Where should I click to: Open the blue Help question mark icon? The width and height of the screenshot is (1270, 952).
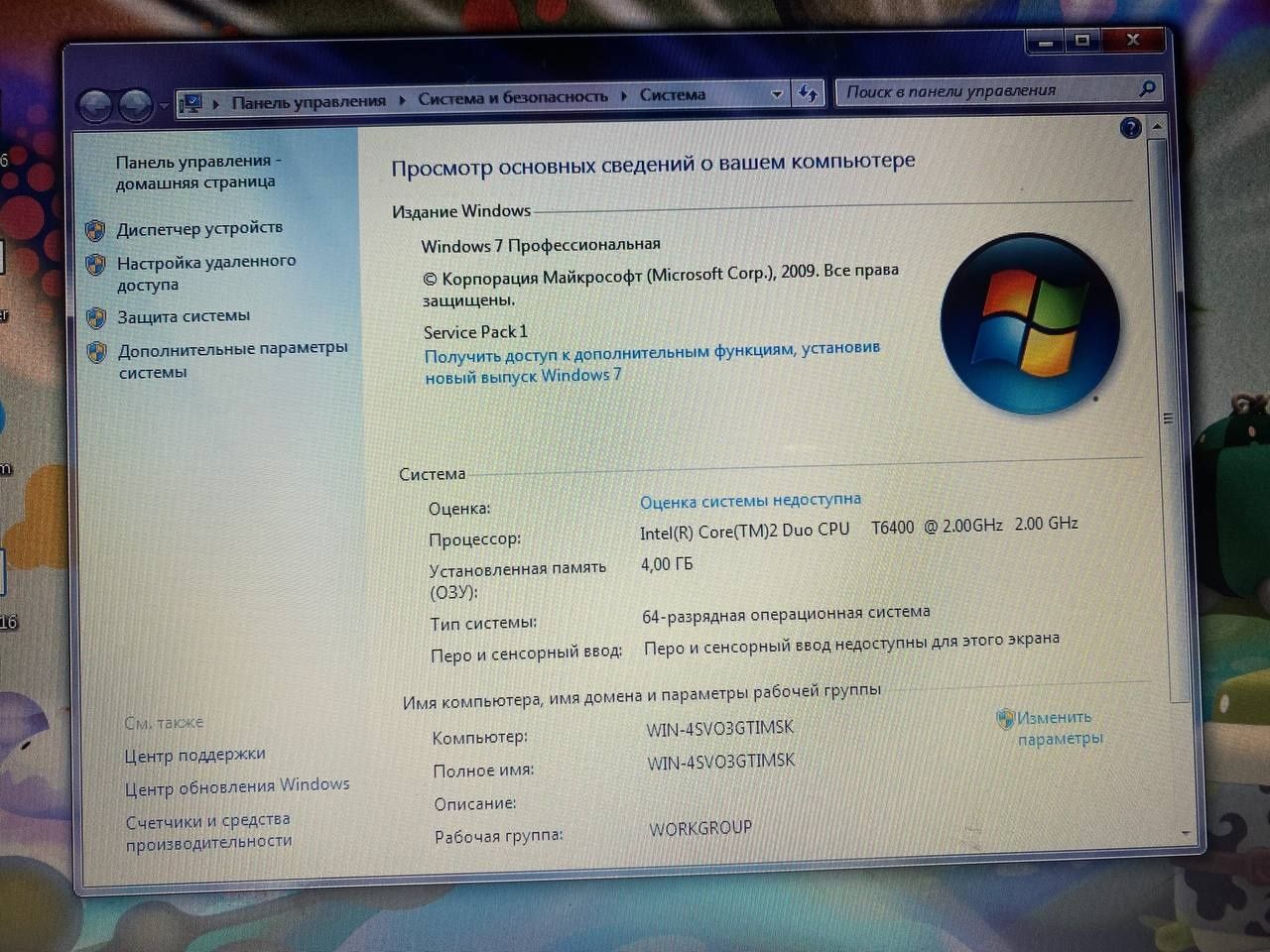tap(1130, 128)
